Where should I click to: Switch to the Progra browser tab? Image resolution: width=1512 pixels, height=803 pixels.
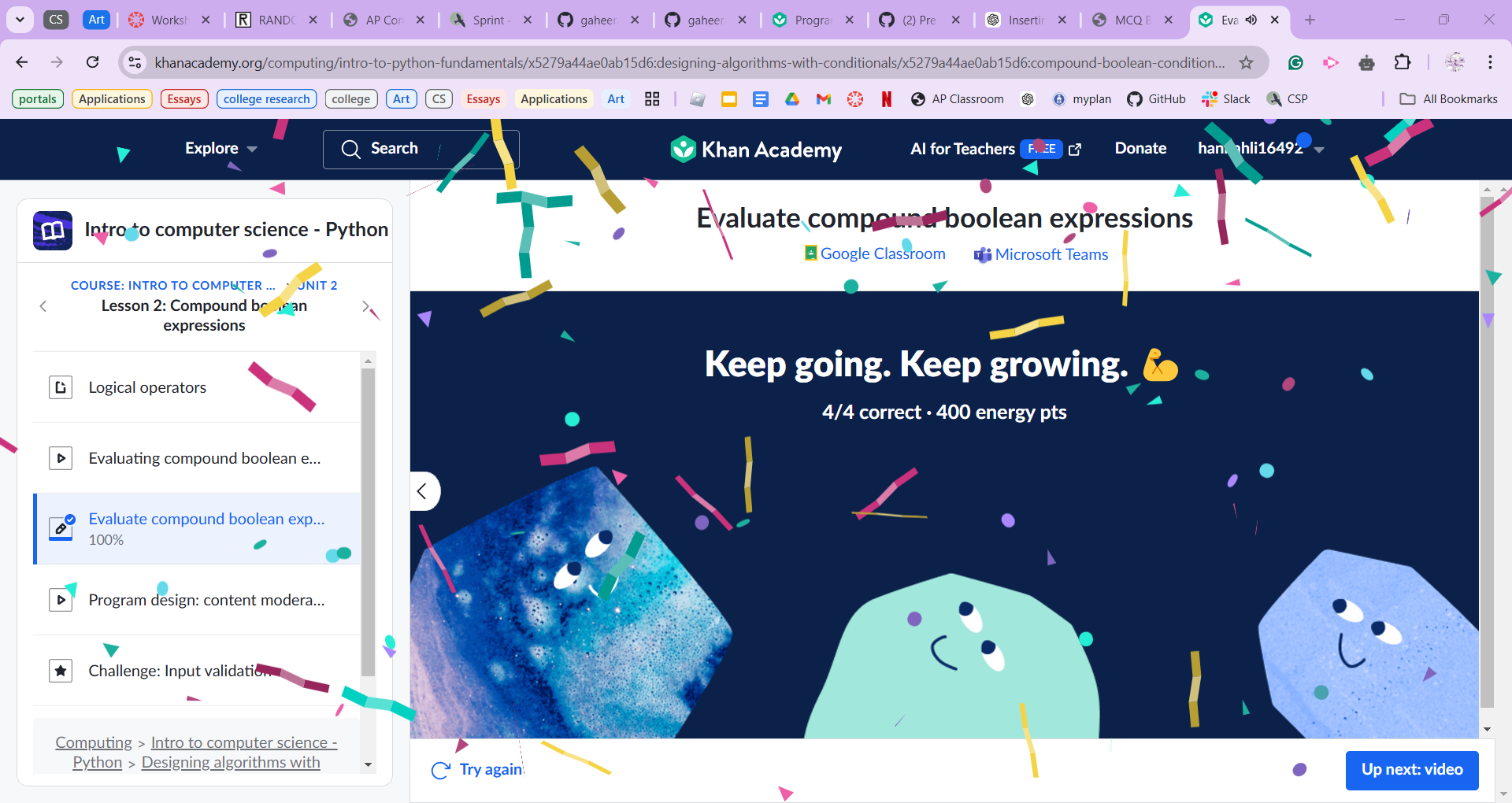pyautogui.click(x=811, y=20)
